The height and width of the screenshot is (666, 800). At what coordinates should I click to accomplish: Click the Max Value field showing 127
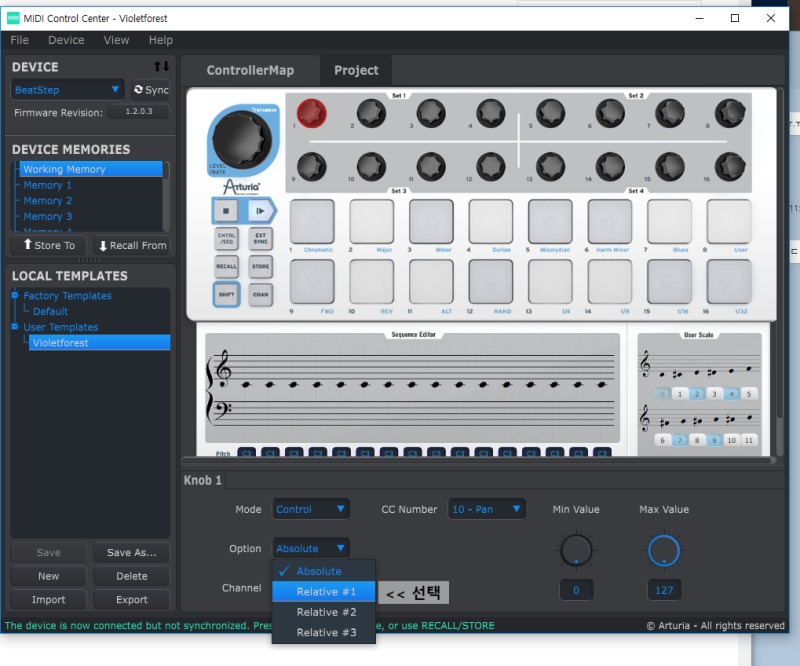(664, 590)
